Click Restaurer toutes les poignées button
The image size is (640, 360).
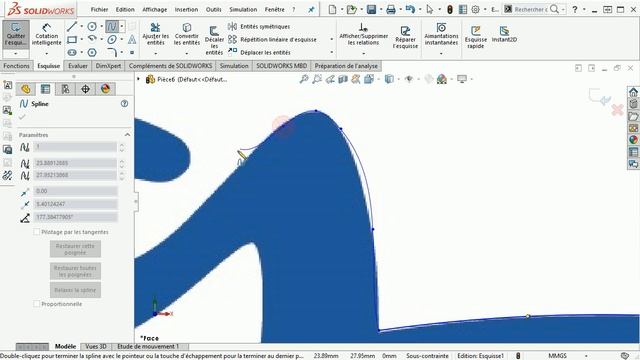coord(75,271)
